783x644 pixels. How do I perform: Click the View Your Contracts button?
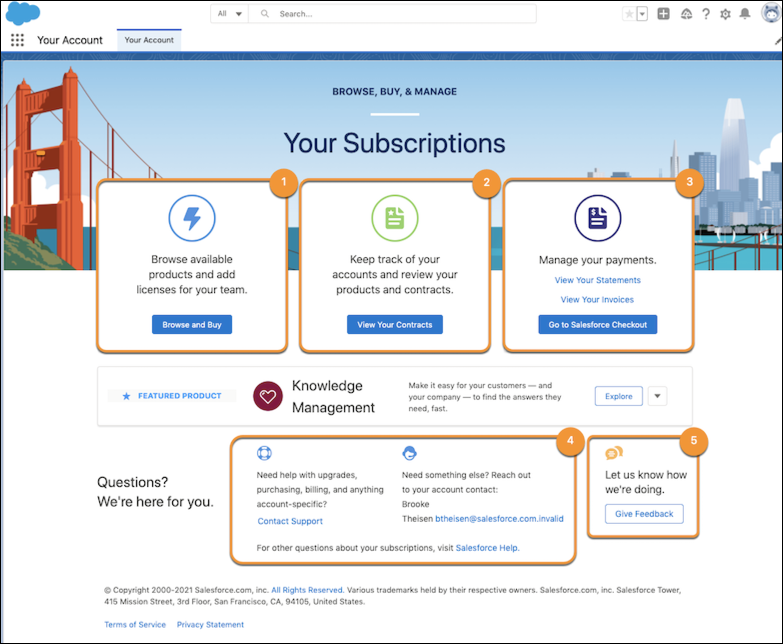tap(394, 324)
